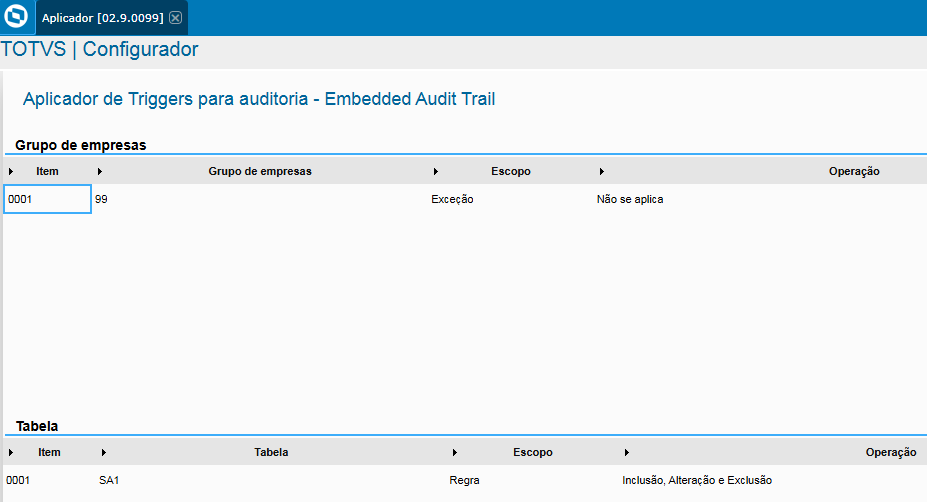927x502 pixels.
Task: Click the Exceção scope cell
Action: click(x=452, y=199)
